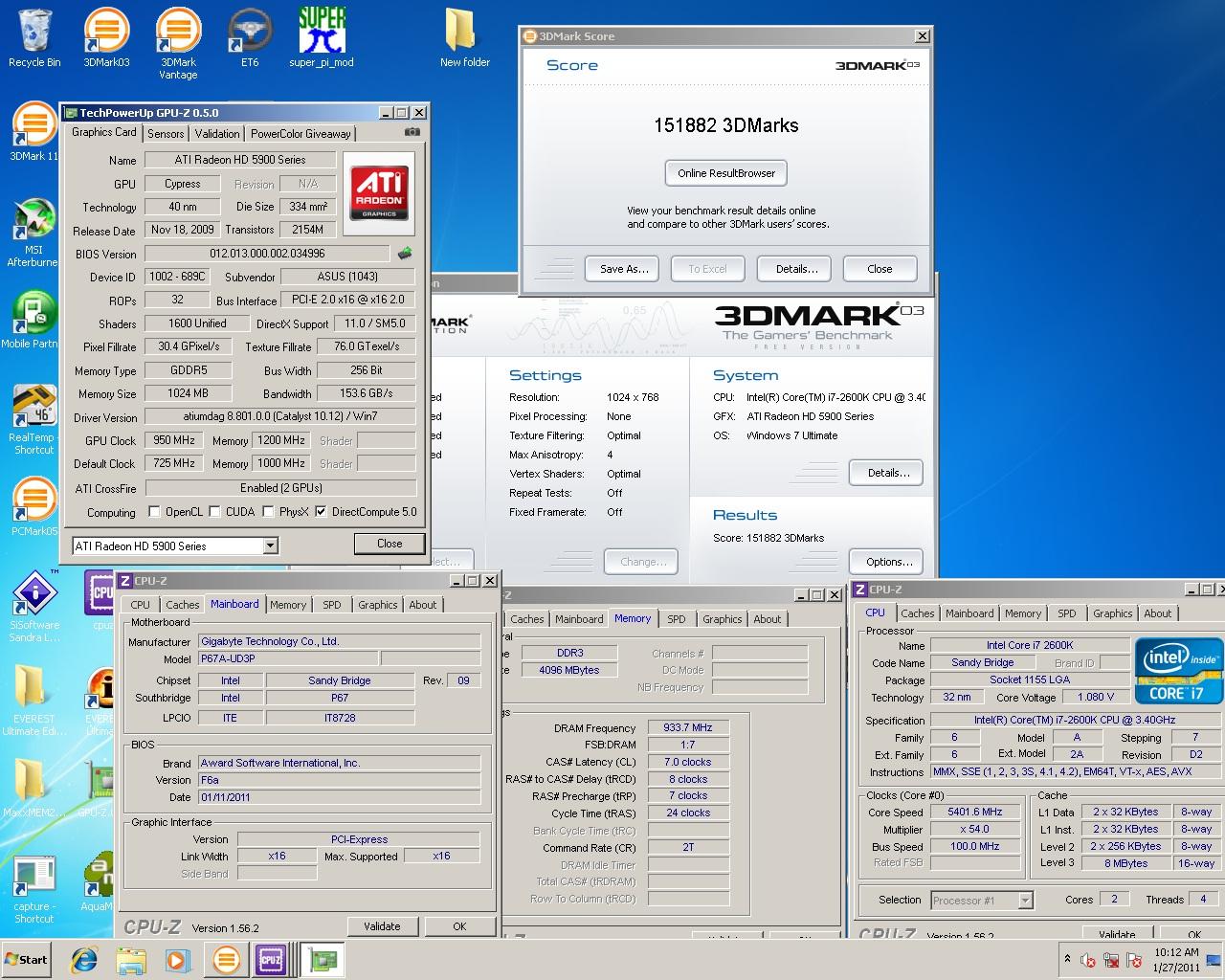Click the GPU-Z BIOS save chip icon

pos(405,254)
